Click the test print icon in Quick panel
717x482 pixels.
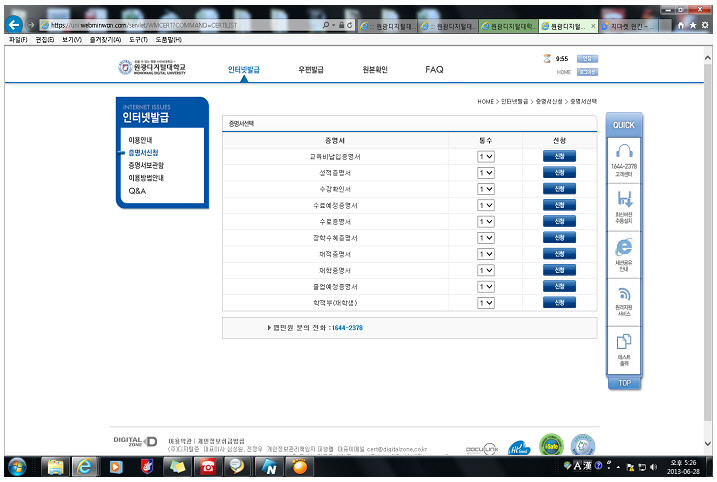coord(623,343)
